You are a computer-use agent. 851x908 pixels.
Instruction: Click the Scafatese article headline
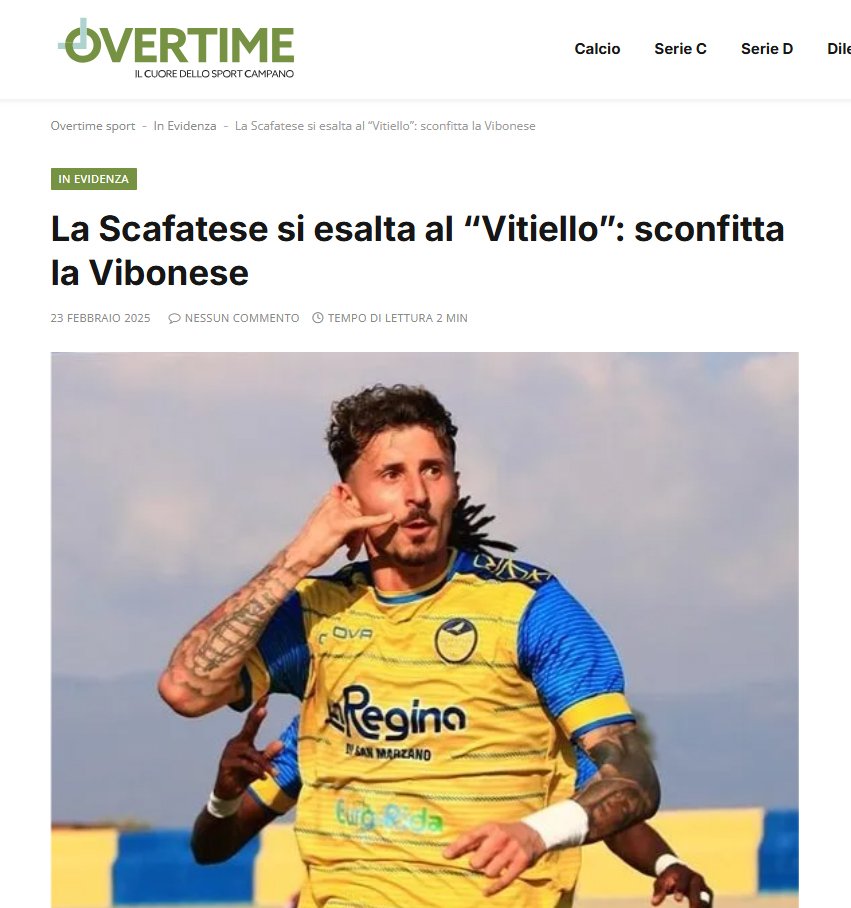[x=417, y=250]
